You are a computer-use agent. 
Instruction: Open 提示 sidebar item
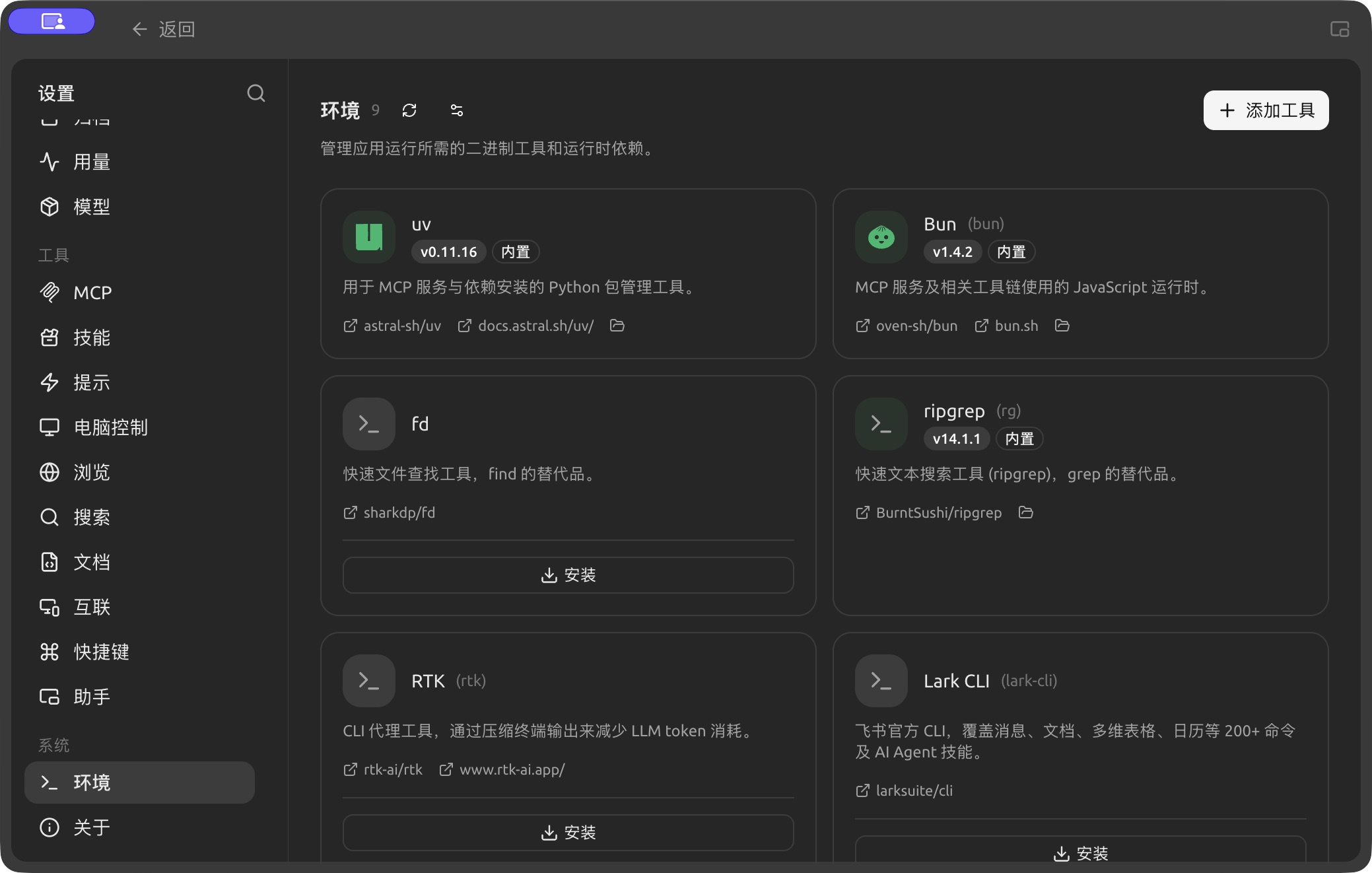pyautogui.click(x=139, y=382)
